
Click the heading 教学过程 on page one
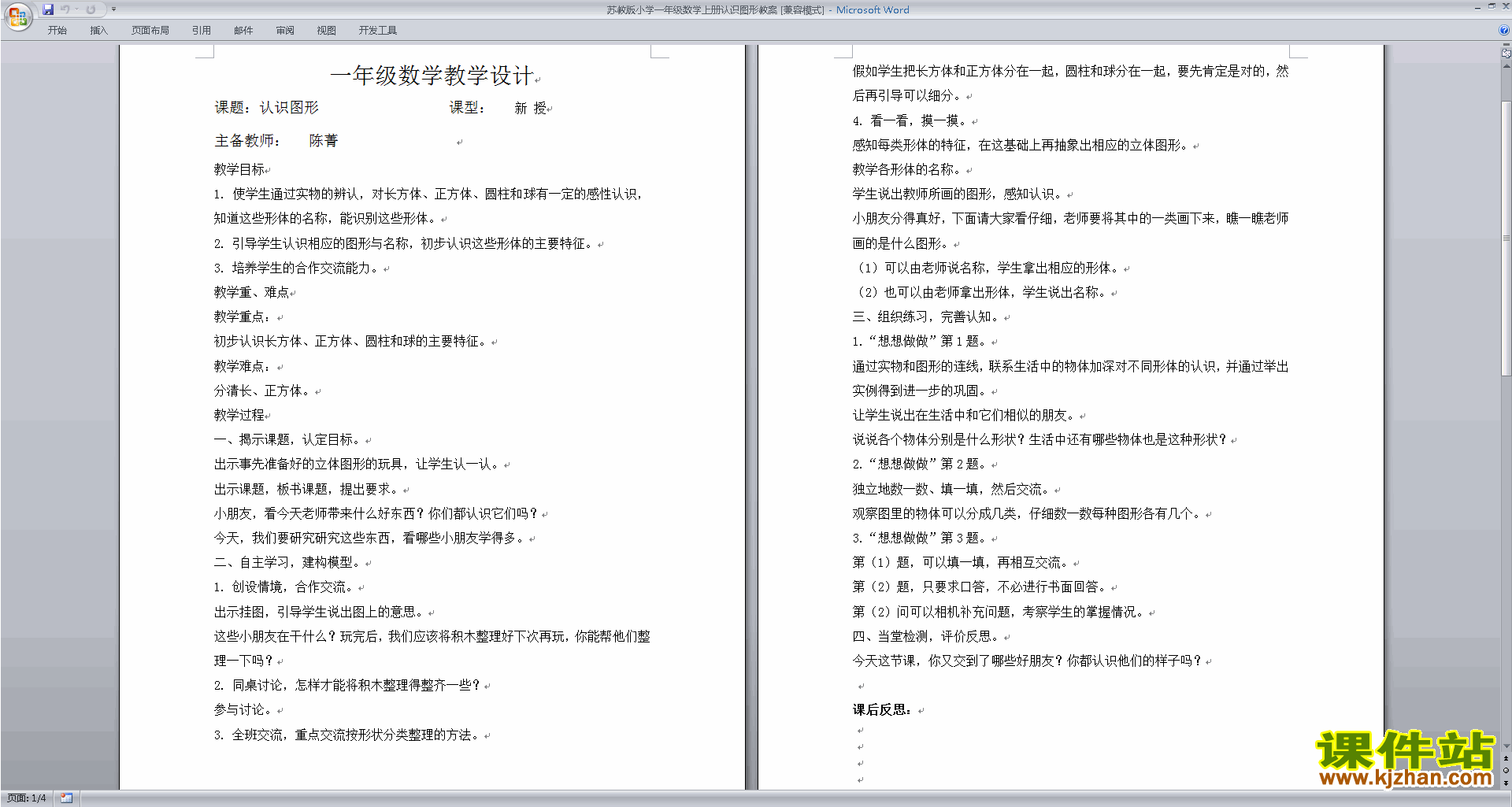pyautogui.click(x=239, y=415)
